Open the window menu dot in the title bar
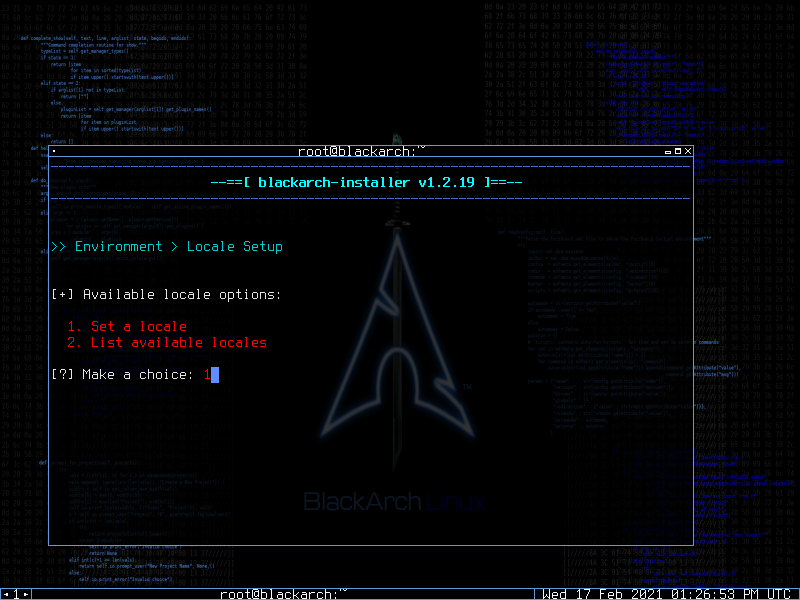 tap(54, 151)
